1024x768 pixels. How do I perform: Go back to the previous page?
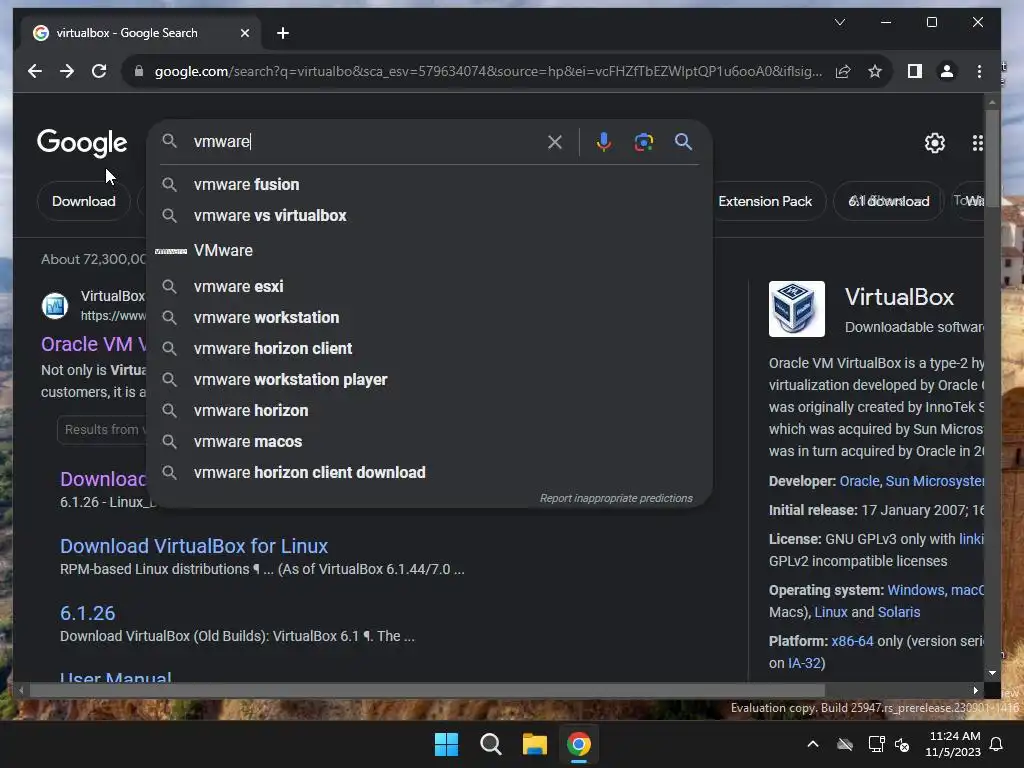click(35, 71)
